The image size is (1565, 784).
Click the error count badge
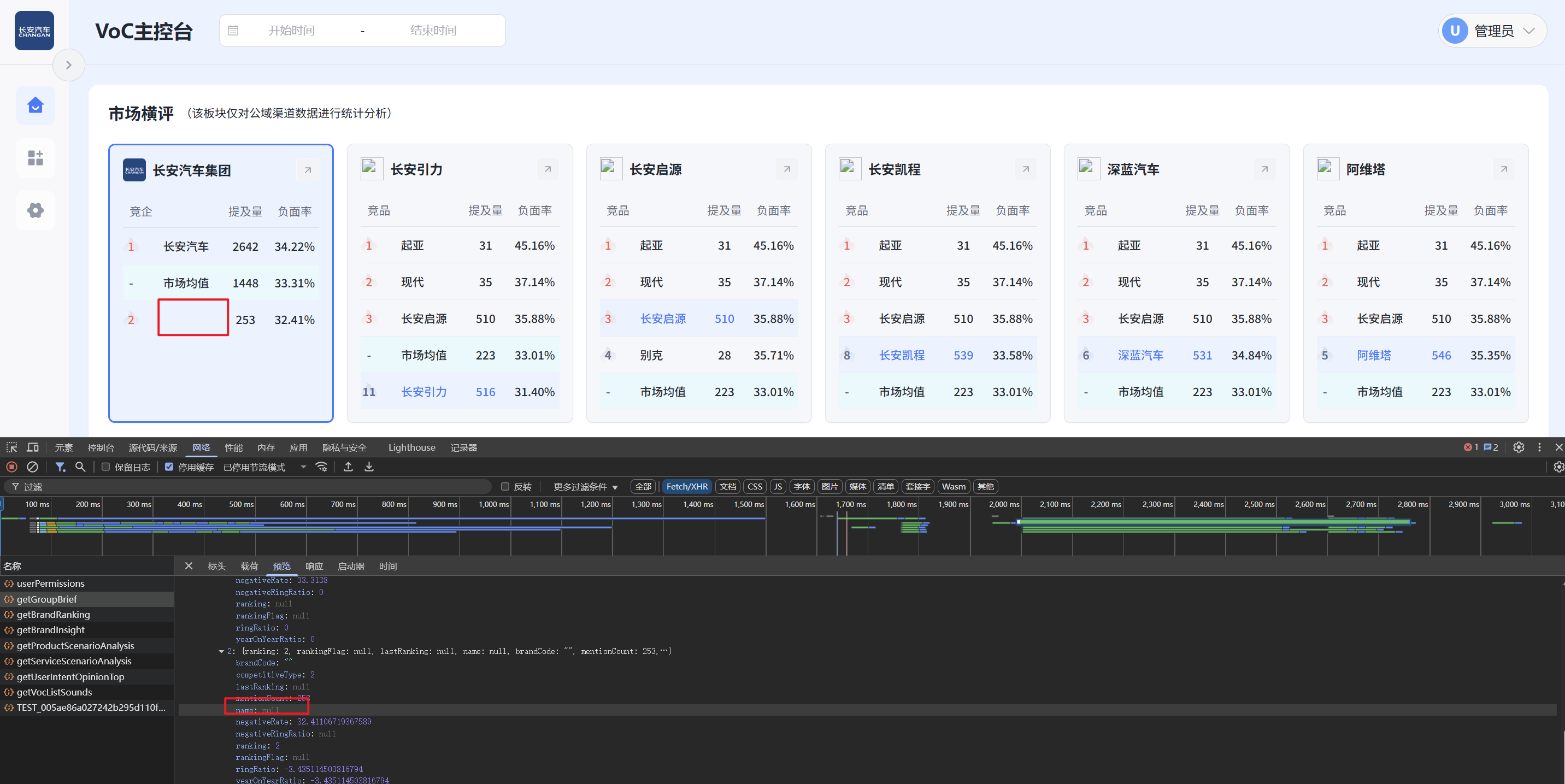pyautogui.click(x=1471, y=447)
